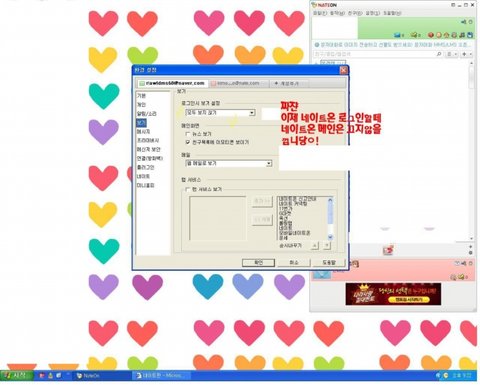The image size is (480, 385).
Task: Open the music note icon in NateOn
Action: click(462, 35)
